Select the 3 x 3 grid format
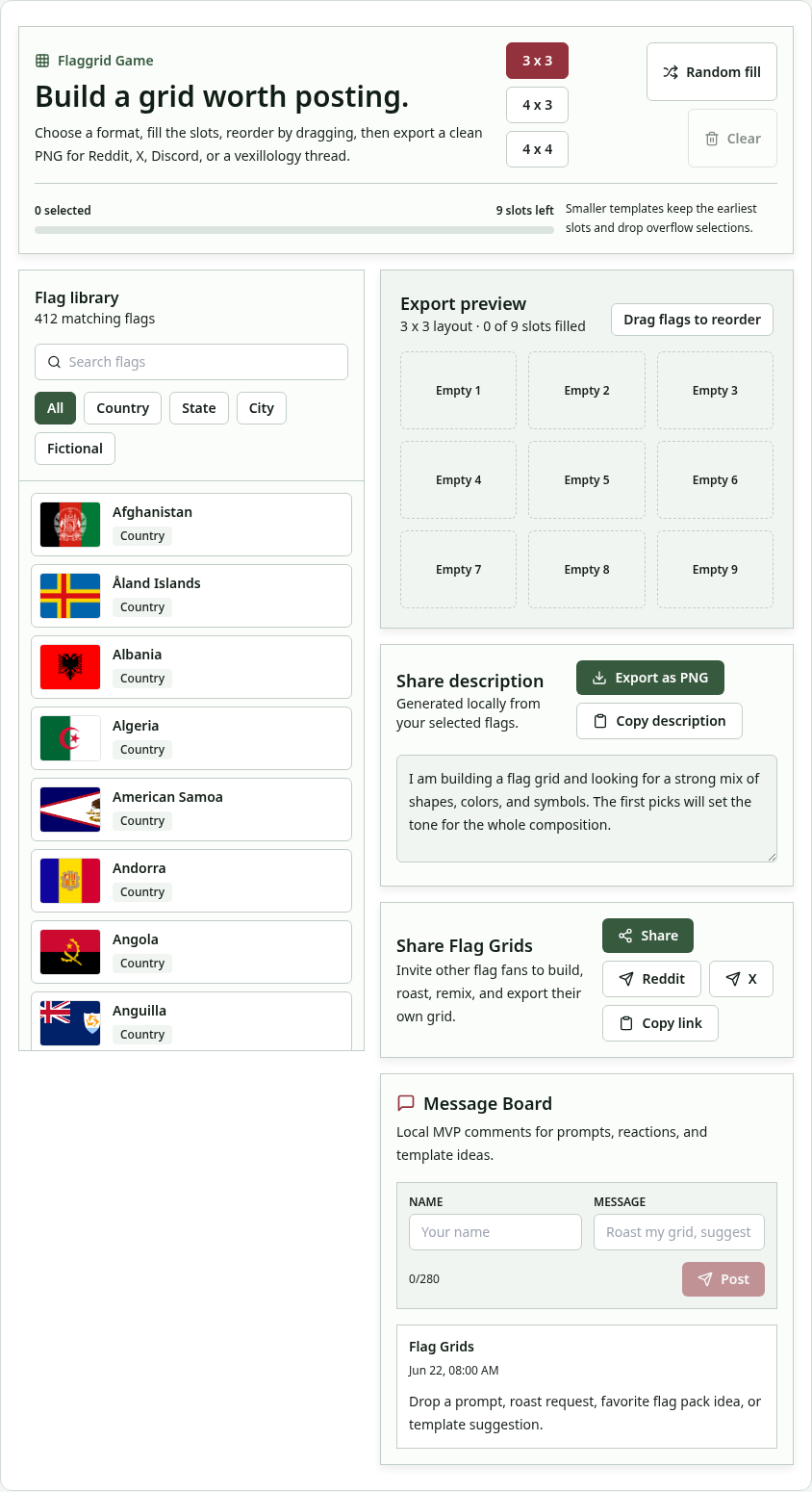The image size is (812, 1492). tap(537, 61)
